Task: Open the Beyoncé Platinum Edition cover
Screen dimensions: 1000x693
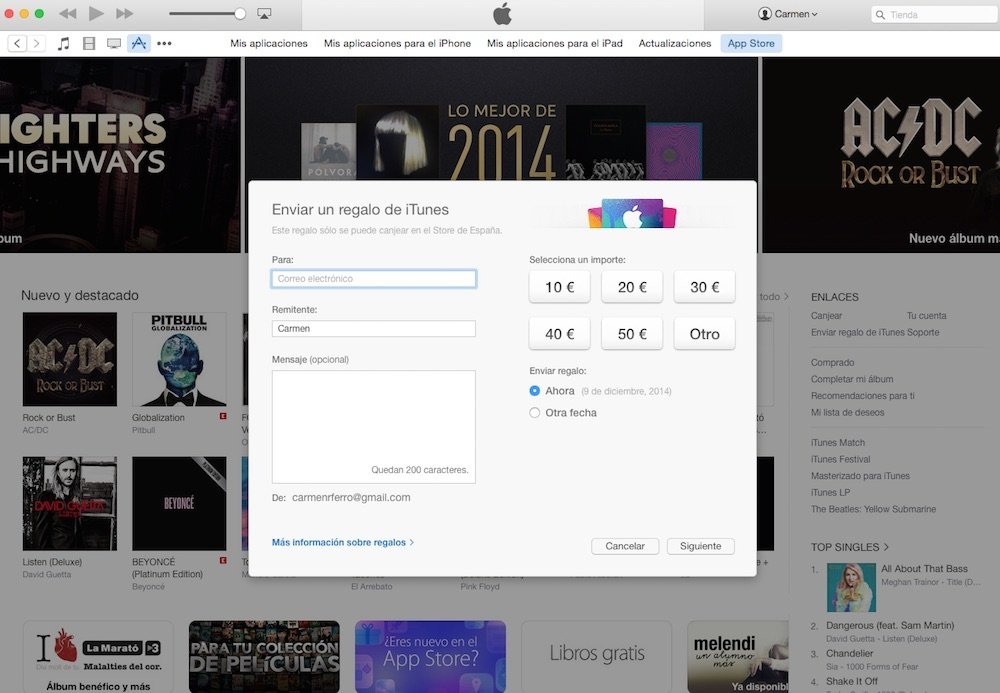Action: click(179, 503)
